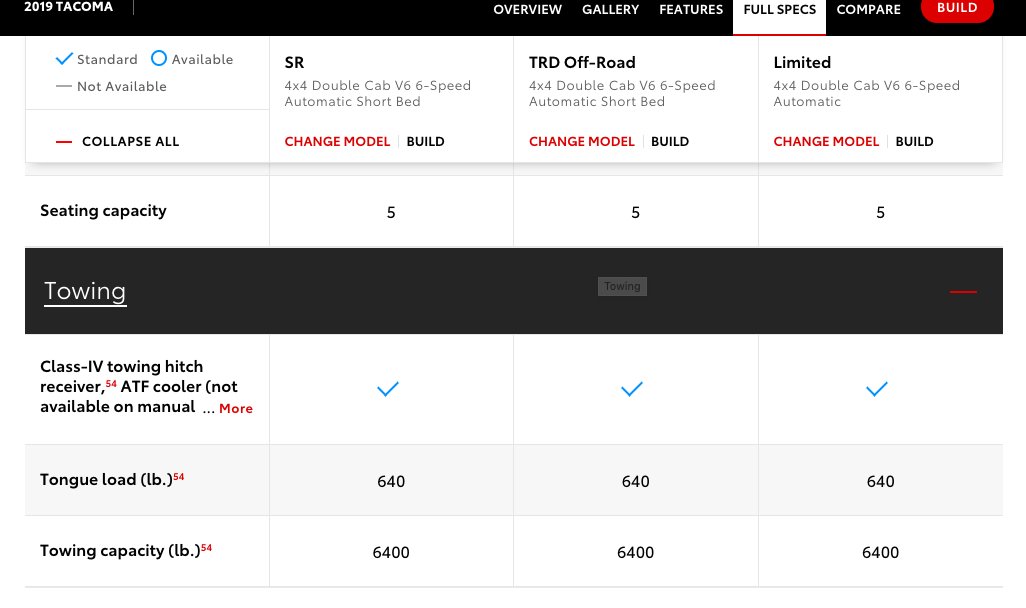
Task: Click the Towing capacity (lb.) label
Action: [120, 551]
